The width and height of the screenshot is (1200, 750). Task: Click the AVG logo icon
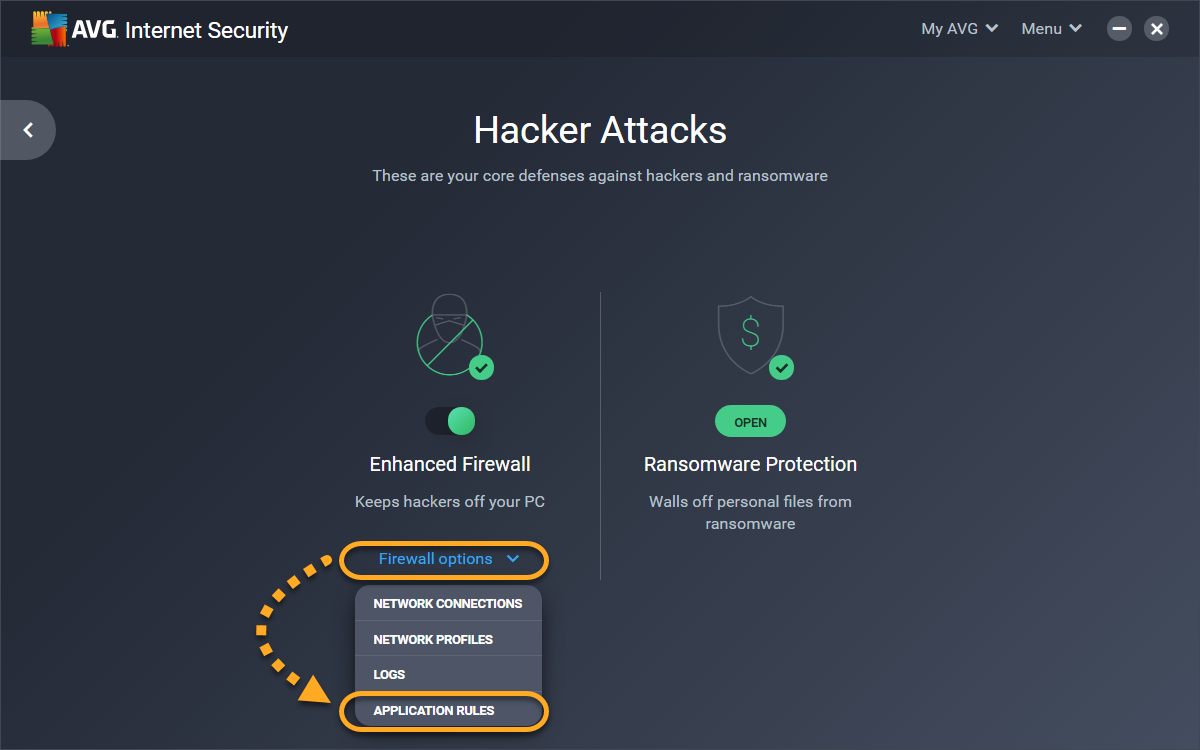48,29
